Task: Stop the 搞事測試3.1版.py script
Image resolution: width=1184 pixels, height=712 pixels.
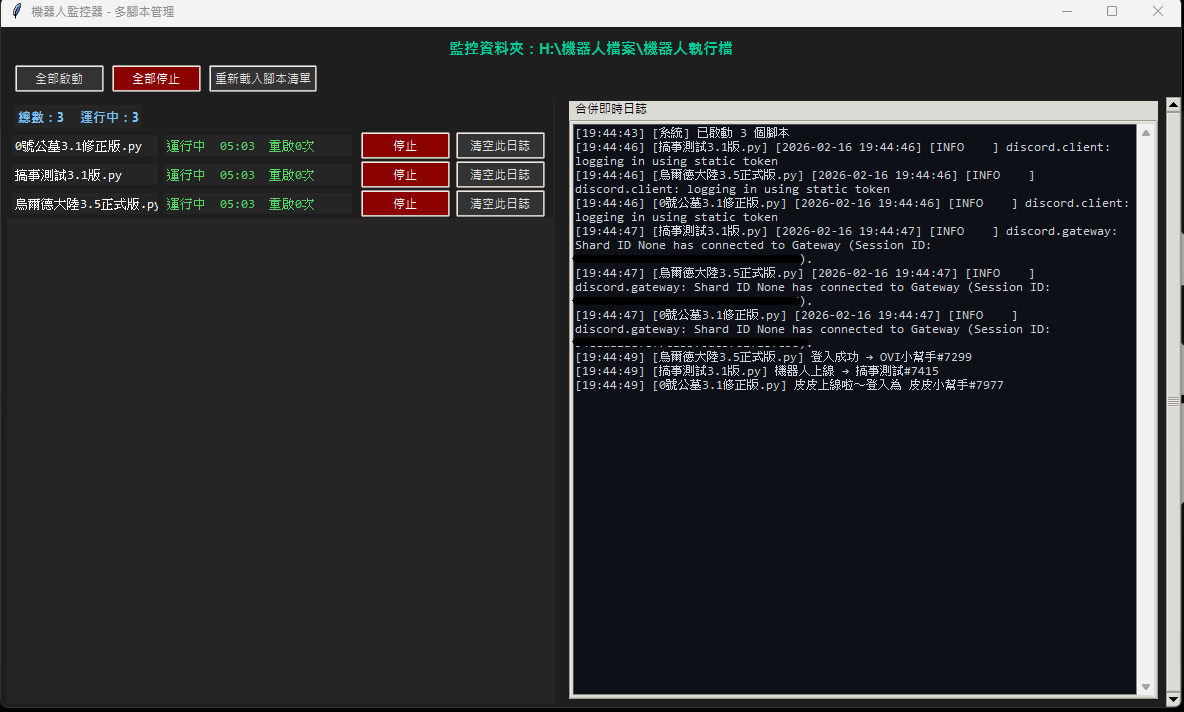Action: pyautogui.click(x=405, y=174)
